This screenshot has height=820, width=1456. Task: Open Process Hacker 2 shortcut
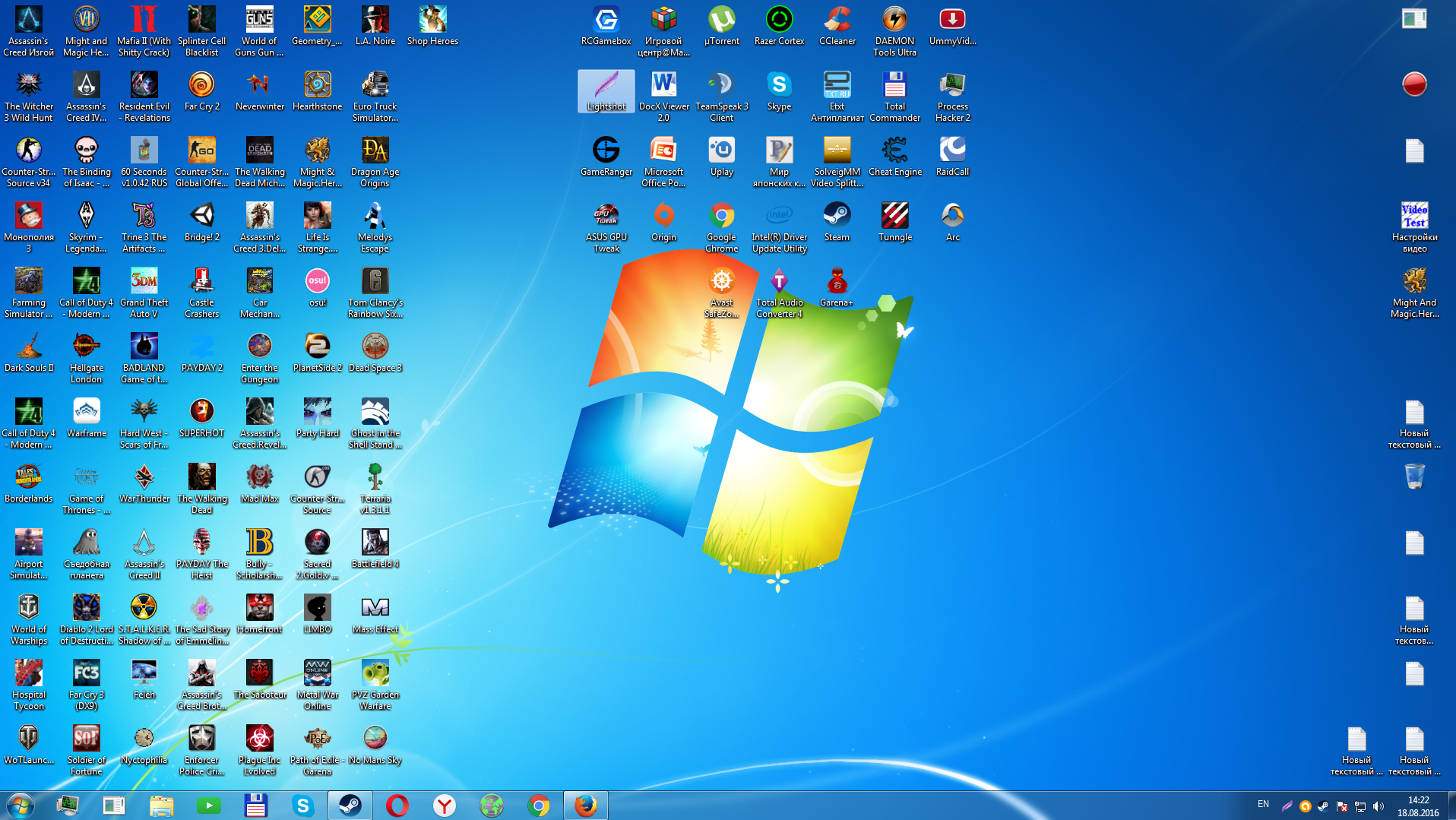[x=952, y=97]
